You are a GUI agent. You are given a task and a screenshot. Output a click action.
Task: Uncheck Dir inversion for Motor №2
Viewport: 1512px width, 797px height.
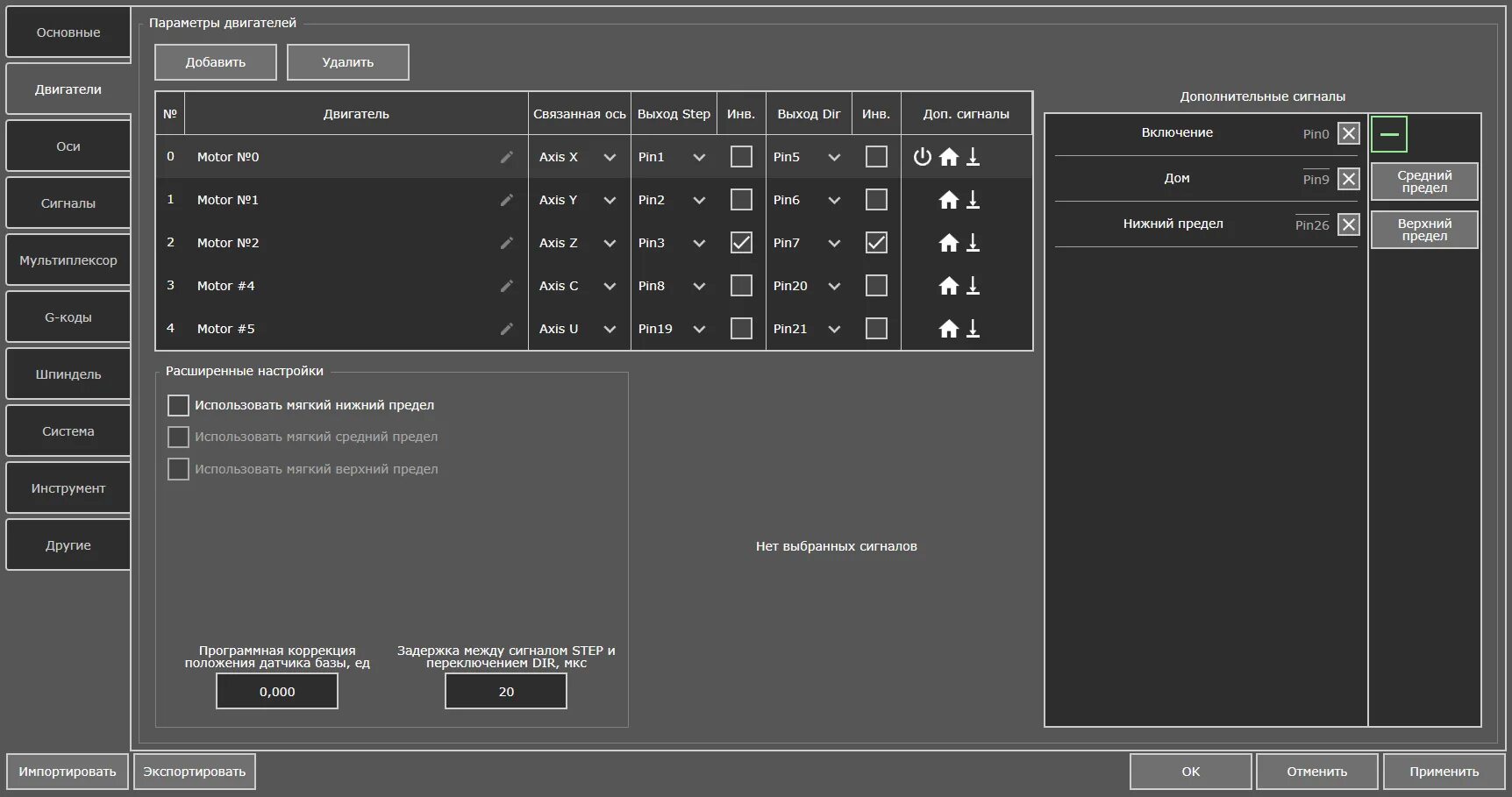tap(876, 243)
